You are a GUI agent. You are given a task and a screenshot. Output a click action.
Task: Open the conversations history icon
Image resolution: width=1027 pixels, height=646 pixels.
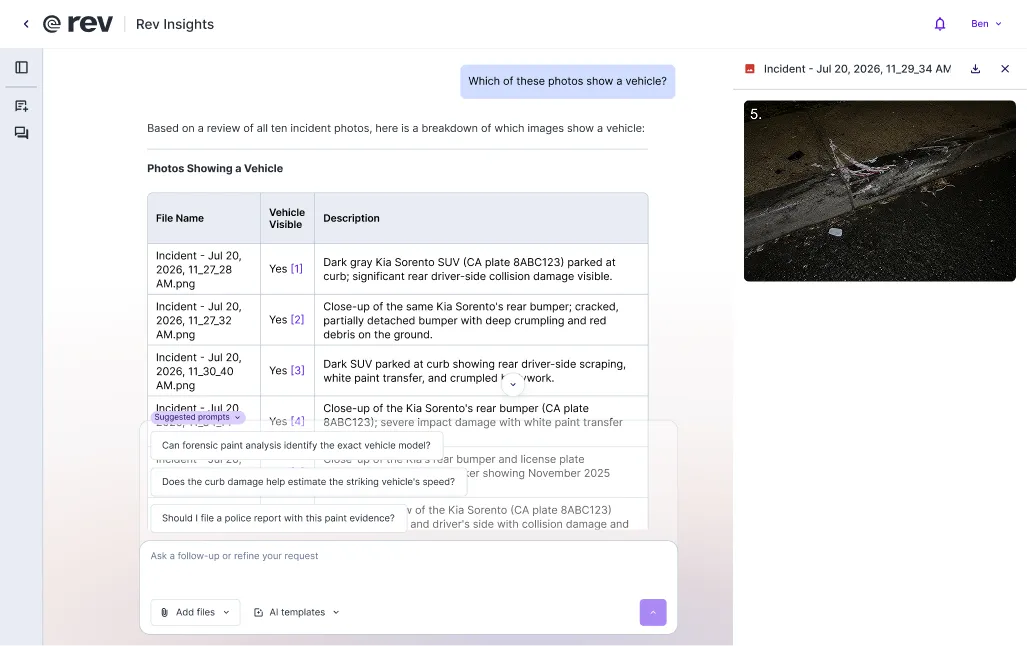coord(22,133)
